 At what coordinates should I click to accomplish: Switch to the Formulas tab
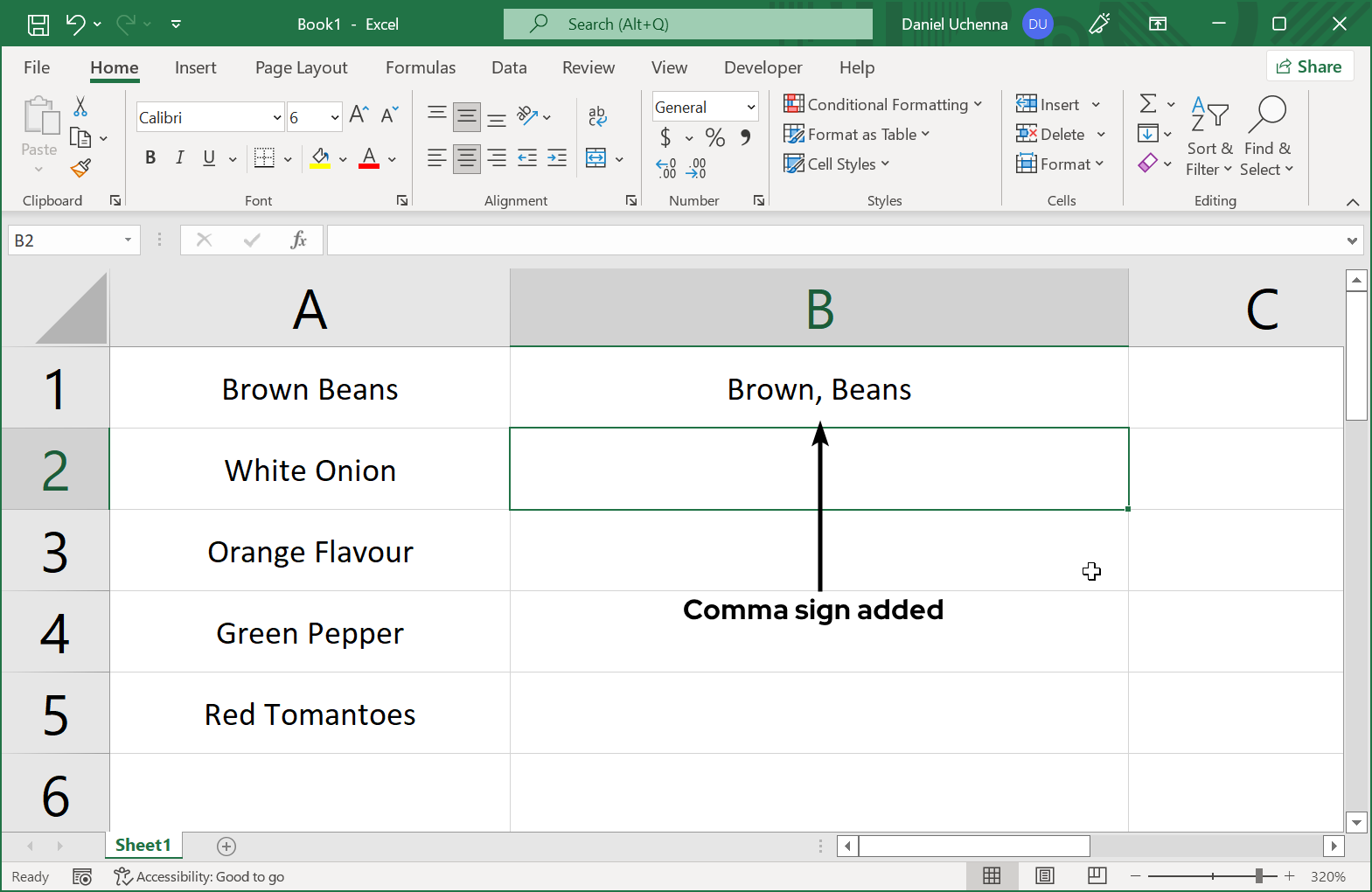click(x=420, y=67)
